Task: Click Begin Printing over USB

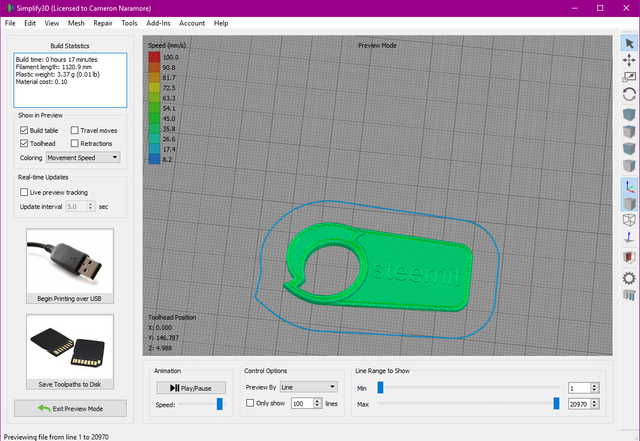Action: [x=70, y=266]
